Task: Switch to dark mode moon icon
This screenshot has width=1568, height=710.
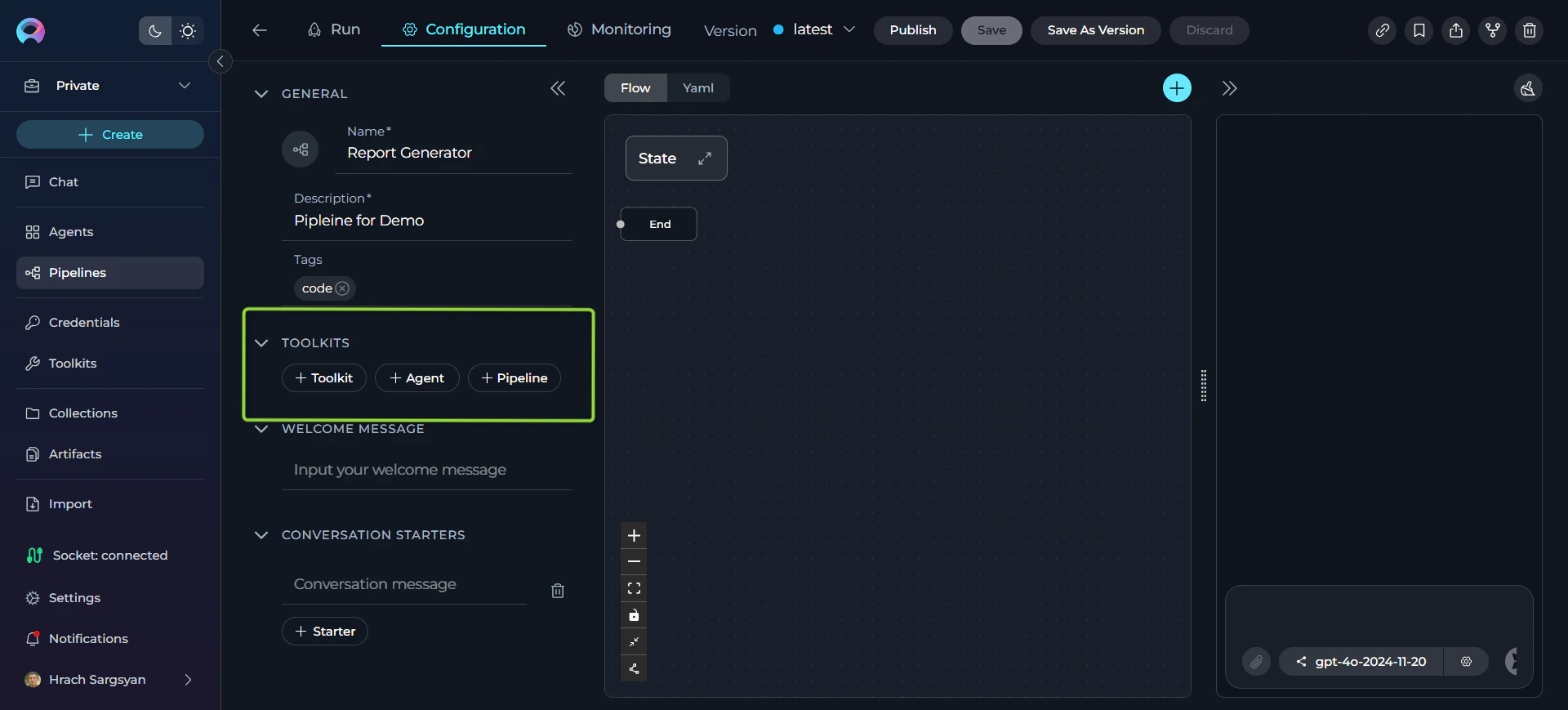Action: (x=155, y=31)
